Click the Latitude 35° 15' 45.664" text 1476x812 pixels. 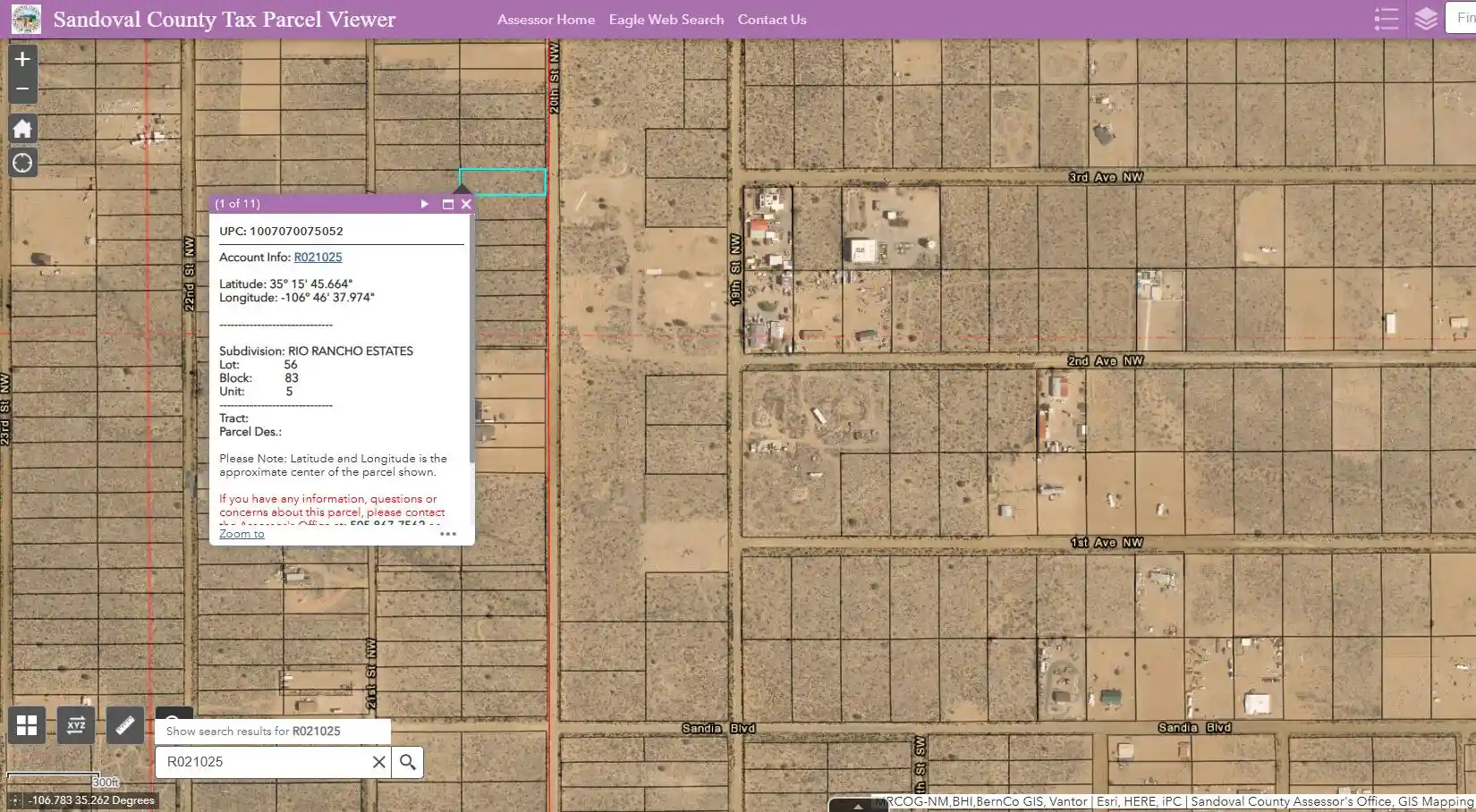tap(286, 284)
